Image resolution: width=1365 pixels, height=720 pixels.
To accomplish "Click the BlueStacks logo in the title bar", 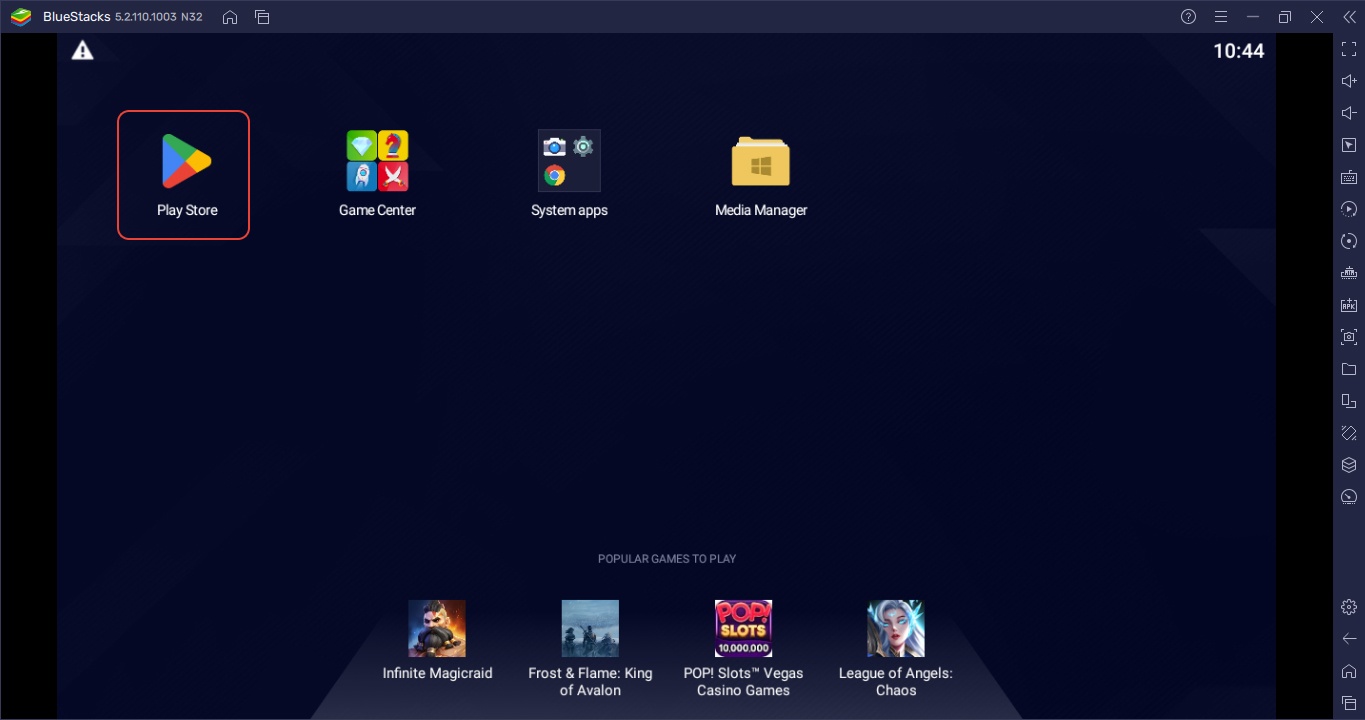I will [x=20, y=17].
